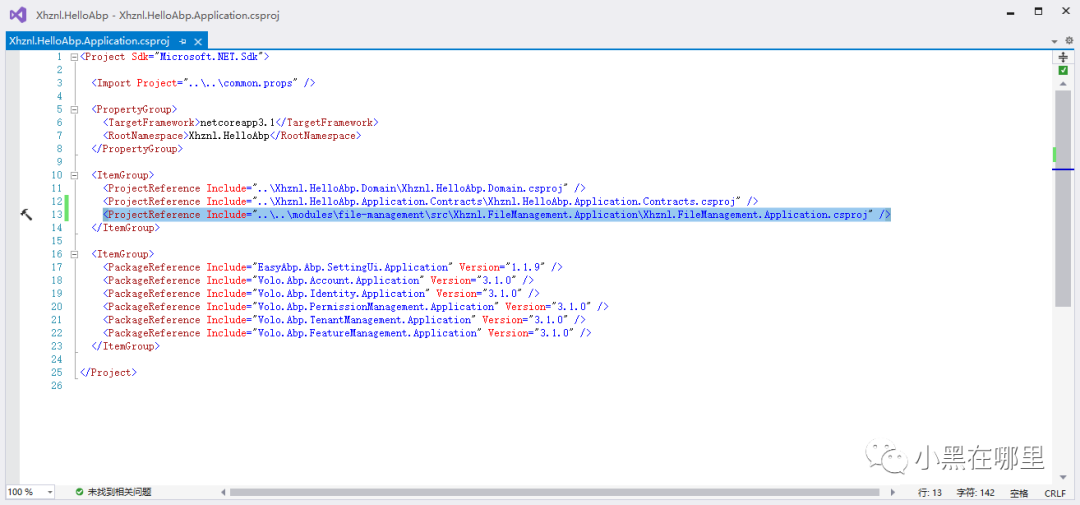The image size is (1080, 505).
Task: Maximize the Visual Studio window
Action: (x=1039, y=12)
